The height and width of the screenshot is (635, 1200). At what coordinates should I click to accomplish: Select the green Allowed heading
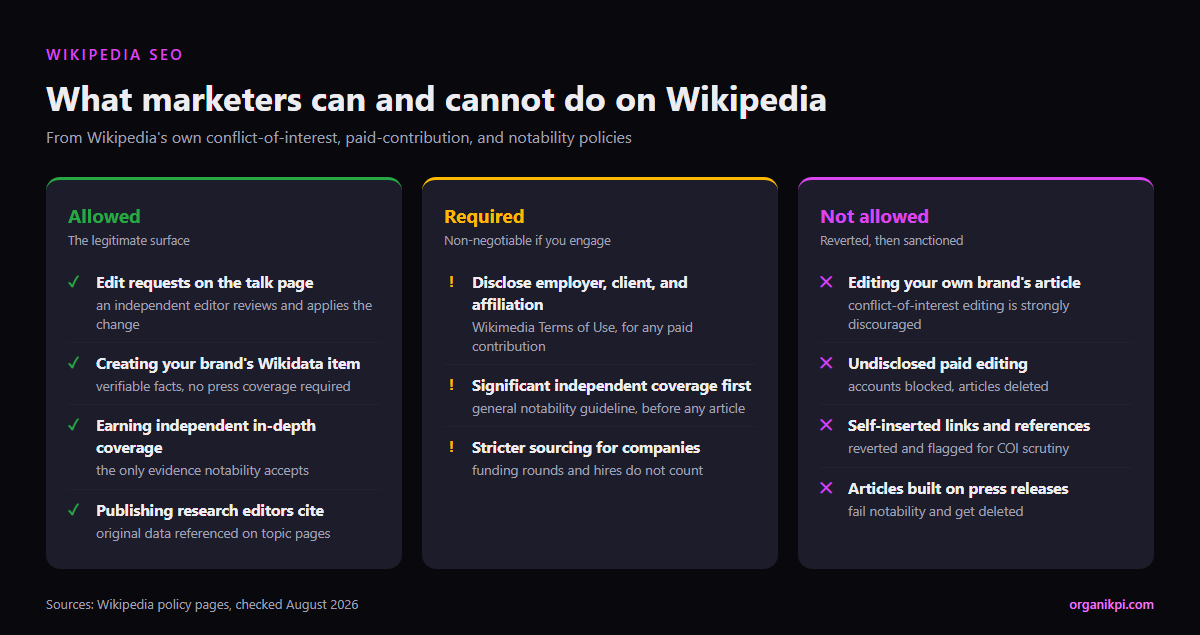pyautogui.click(x=104, y=216)
